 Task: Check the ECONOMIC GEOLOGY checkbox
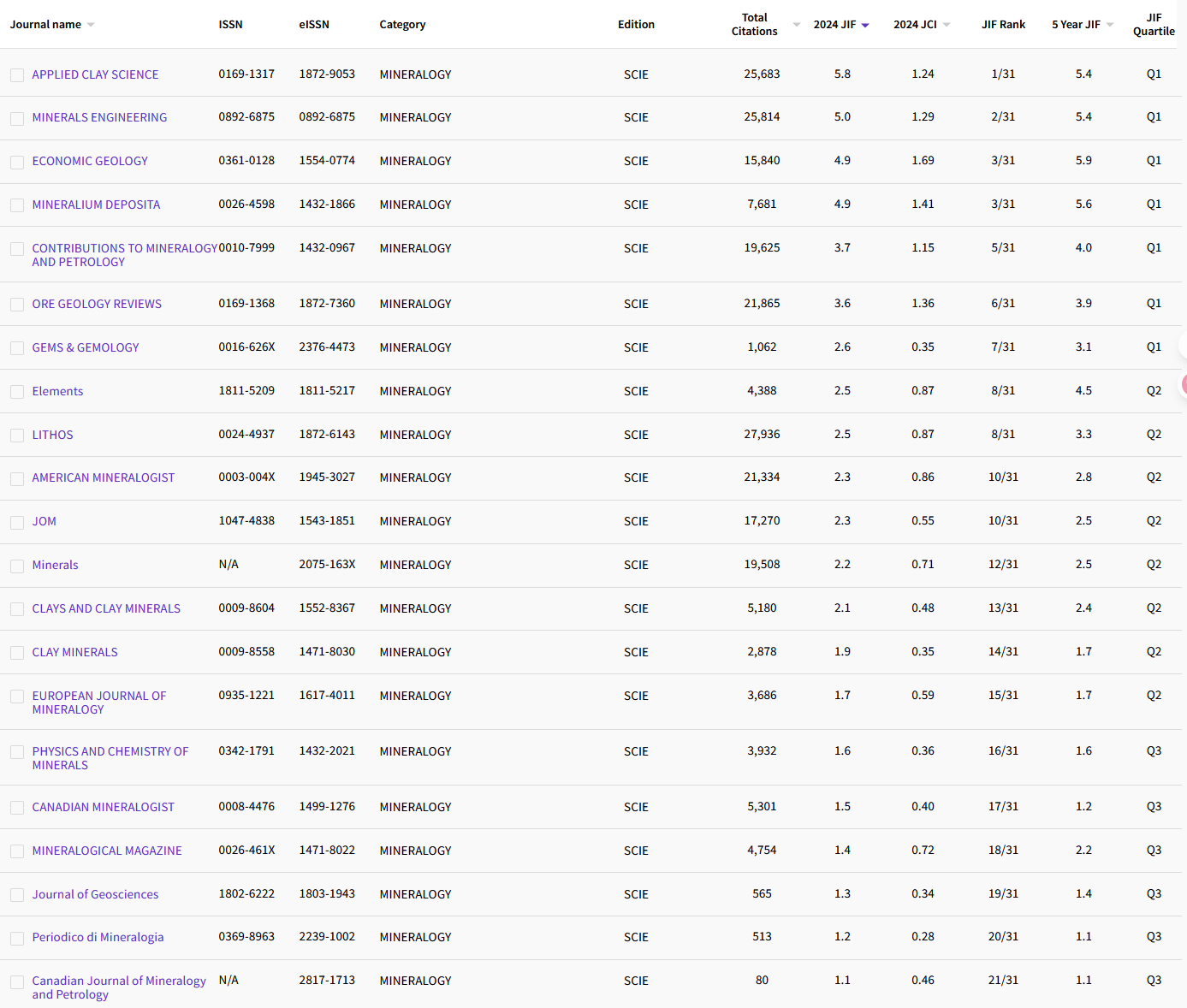click(x=17, y=162)
